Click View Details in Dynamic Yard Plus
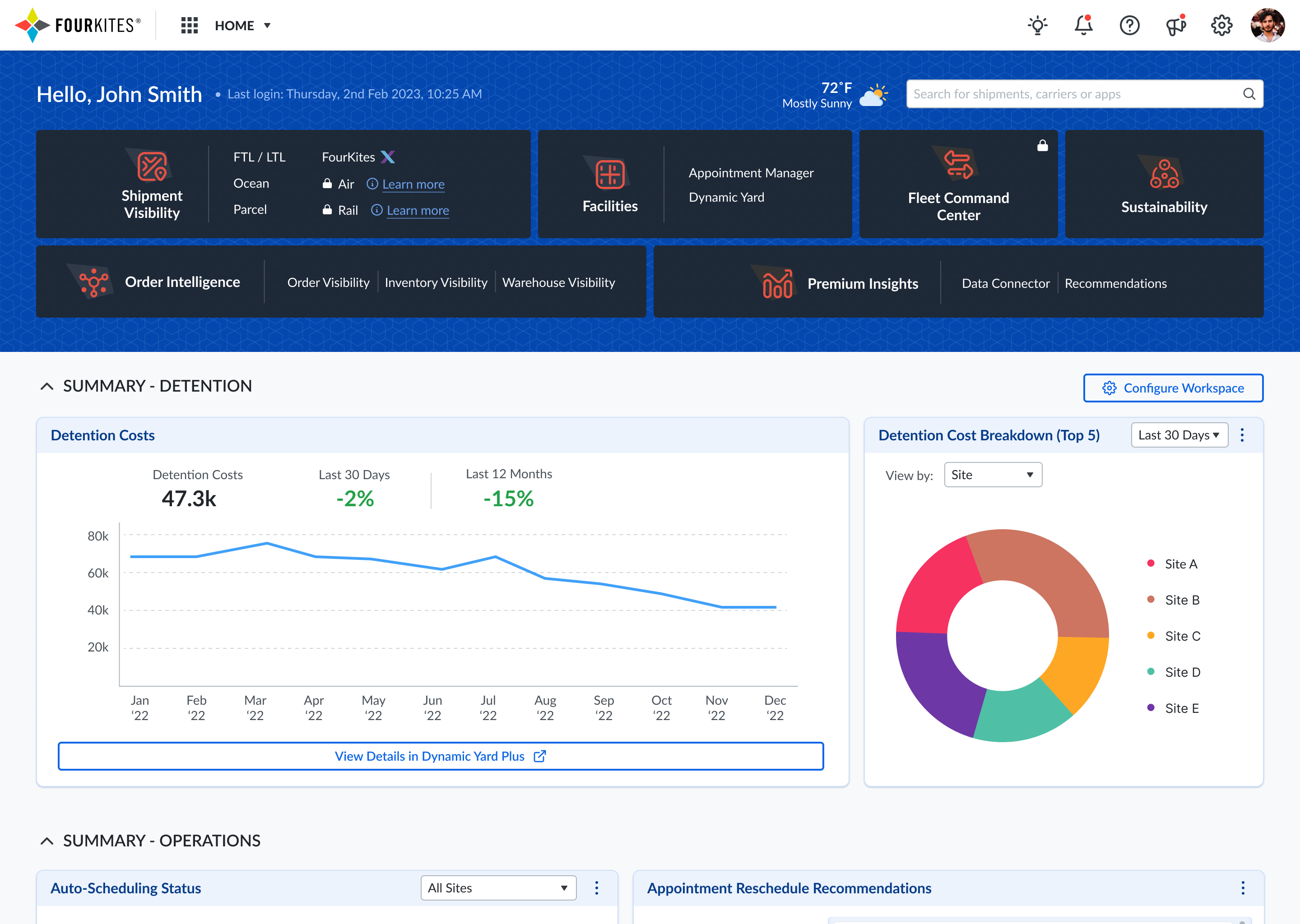Image resolution: width=1300 pixels, height=924 pixels. click(441, 756)
